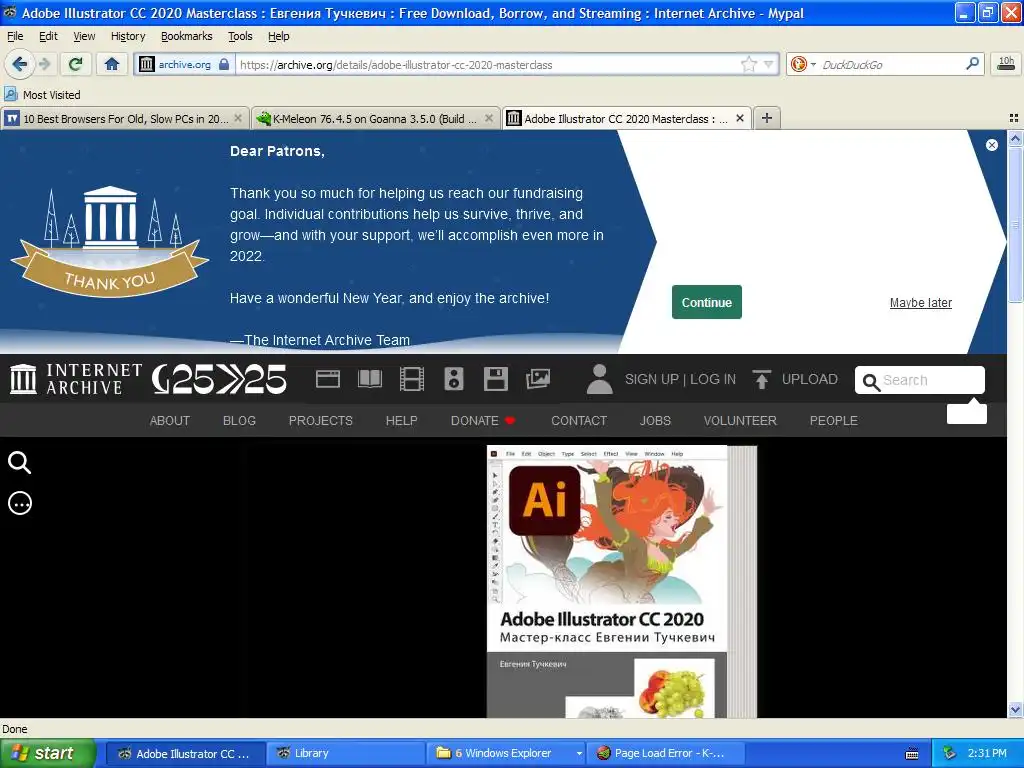
Task: Dismiss the donation banner with the X
Action: click(991, 145)
